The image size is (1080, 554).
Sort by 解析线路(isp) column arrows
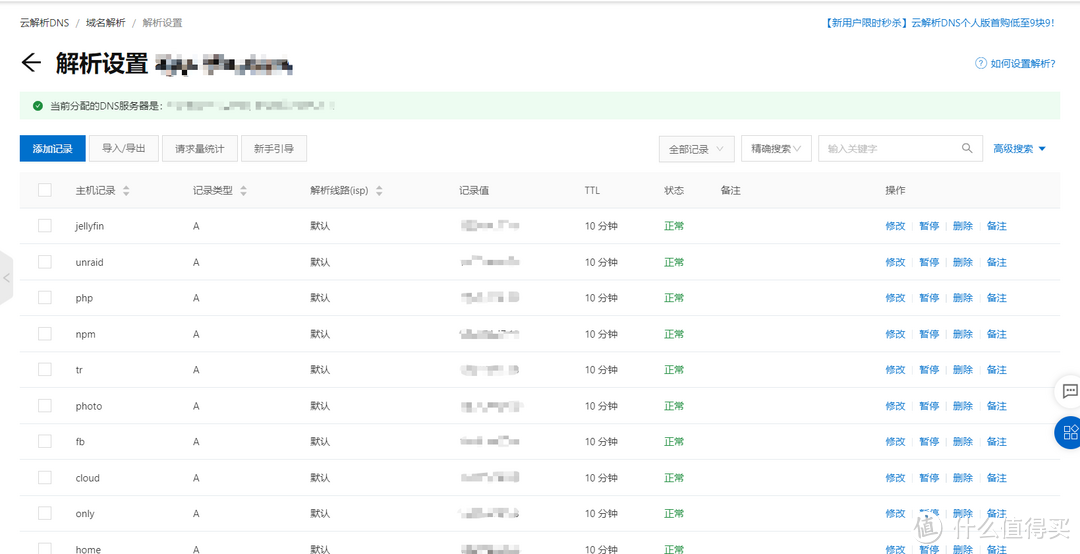click(x=379, y=191)
